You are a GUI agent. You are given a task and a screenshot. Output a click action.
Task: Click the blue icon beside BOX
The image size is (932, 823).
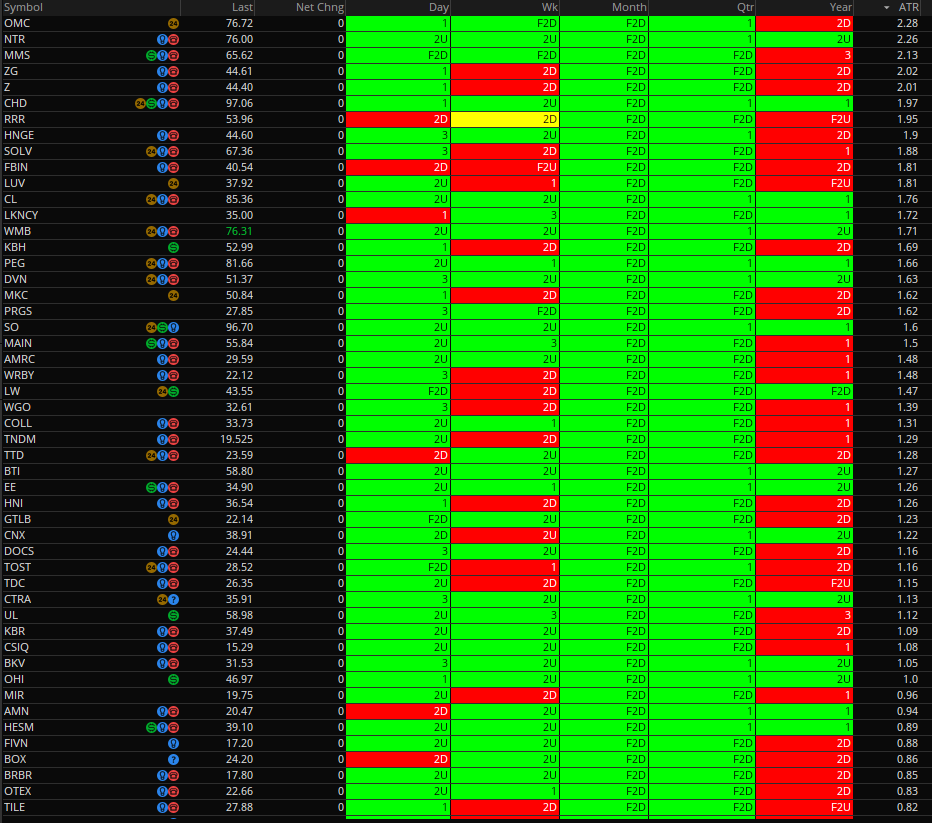pyautogui.click(x=173, y=759)
